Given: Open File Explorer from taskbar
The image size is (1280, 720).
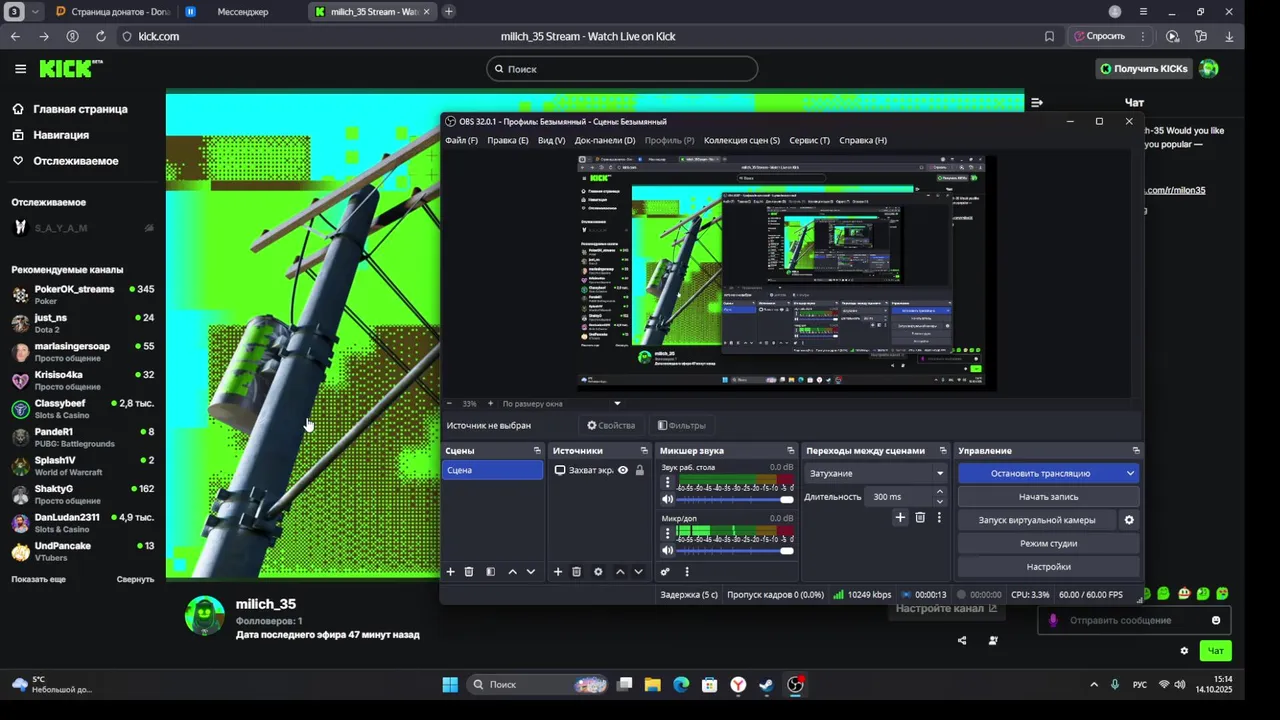Looking at the screenshot, I should [x=652, y=685].
